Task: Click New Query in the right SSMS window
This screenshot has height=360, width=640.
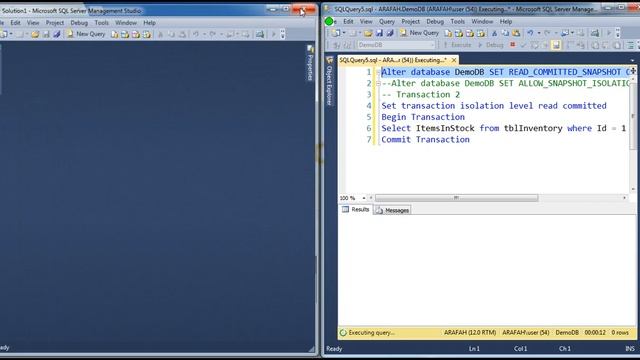Action: click(x=419, y=33)
